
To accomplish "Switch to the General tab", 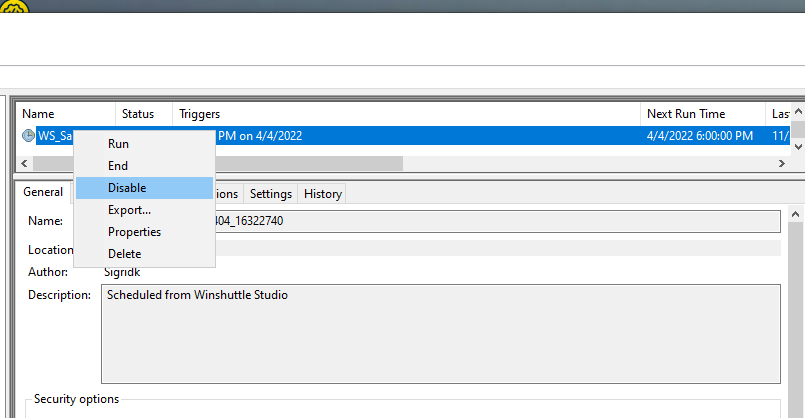I will (43, 193).
